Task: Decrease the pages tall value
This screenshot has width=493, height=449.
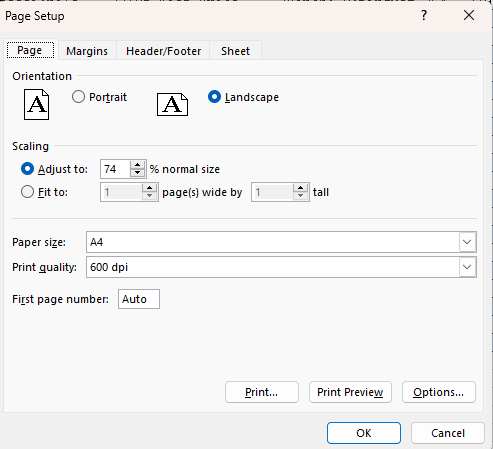Action: tap(300, 196)
